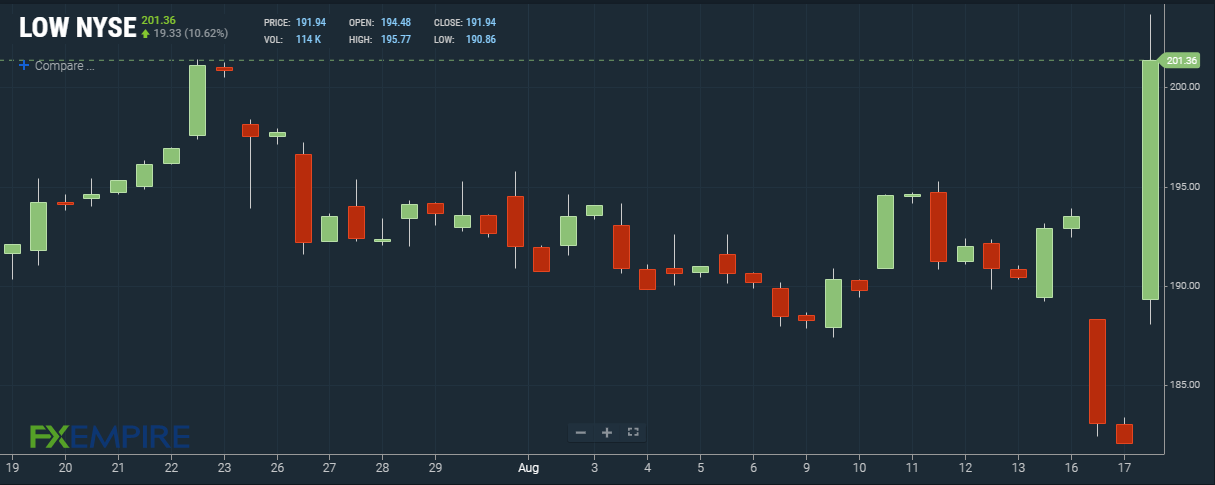1215x485 pixels.
Task: Add comparison with the plus icon
Action: (24, 65)
